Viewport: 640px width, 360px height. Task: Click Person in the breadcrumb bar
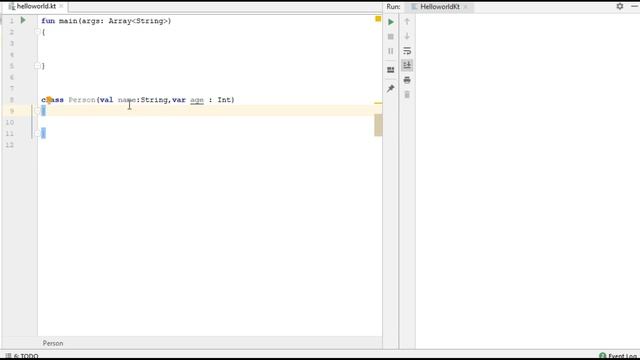click(x=53, y=343)
